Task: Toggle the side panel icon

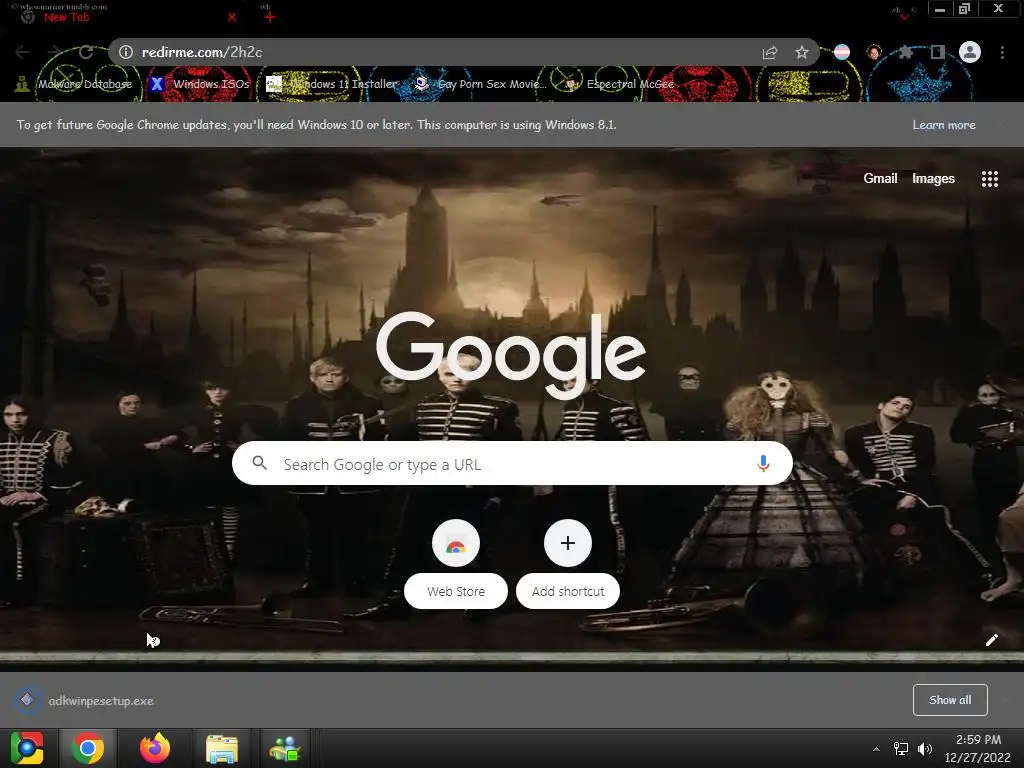Action: [938, 52]
